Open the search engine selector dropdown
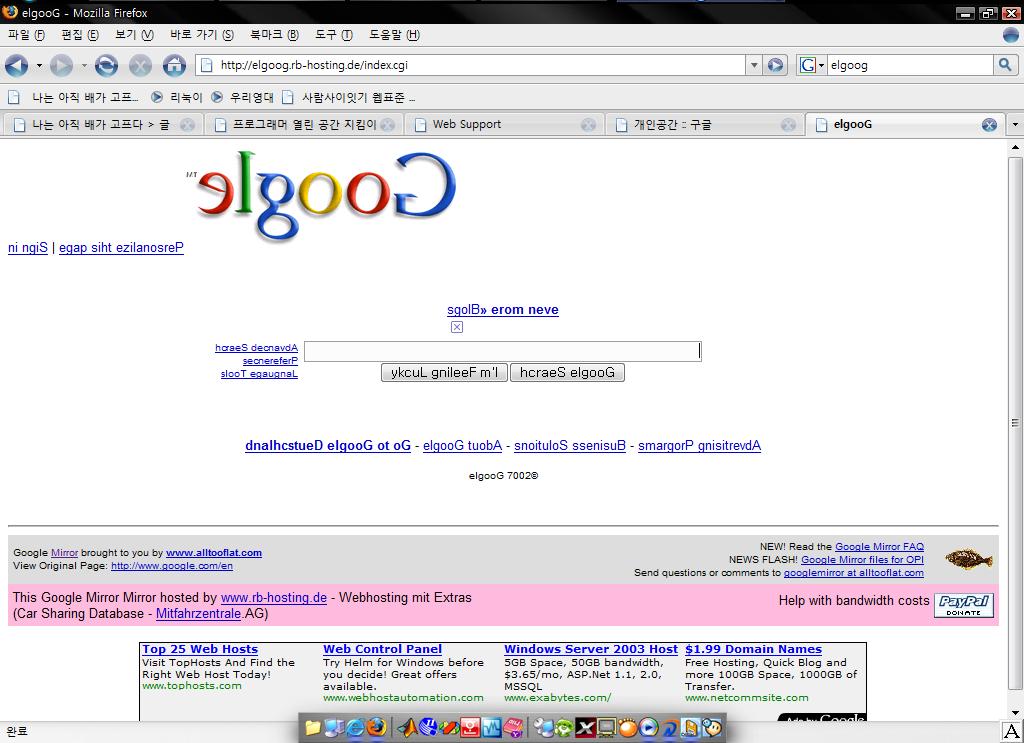Image resolution: width=1024 pixels, height=743 pixels. click(x=821, y=65)
